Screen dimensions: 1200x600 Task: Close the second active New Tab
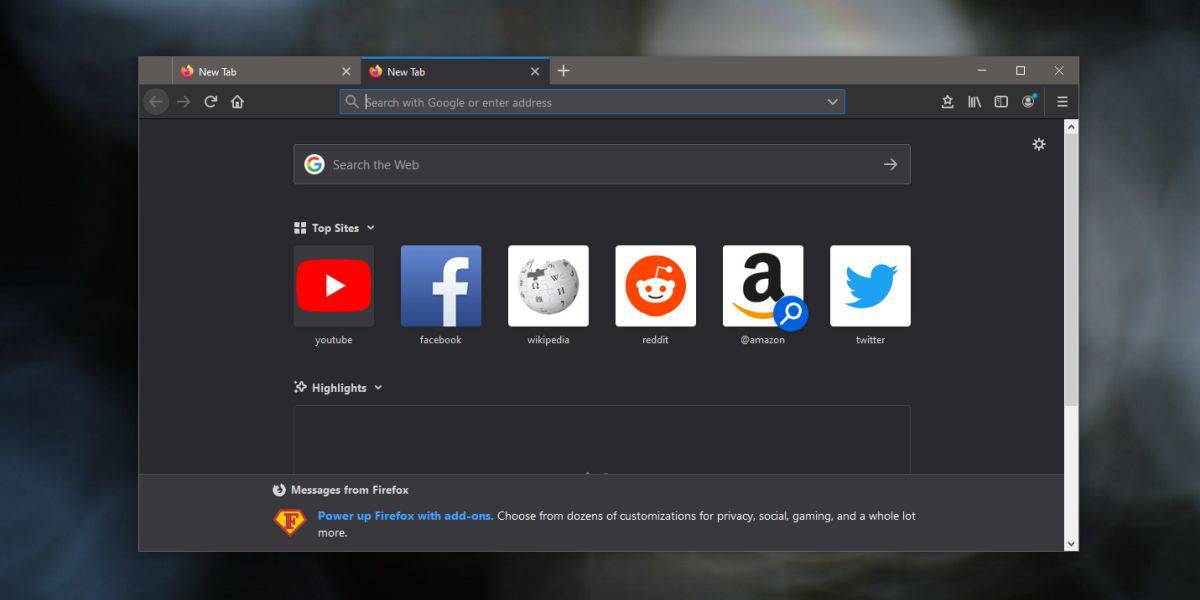coord(535,72)
